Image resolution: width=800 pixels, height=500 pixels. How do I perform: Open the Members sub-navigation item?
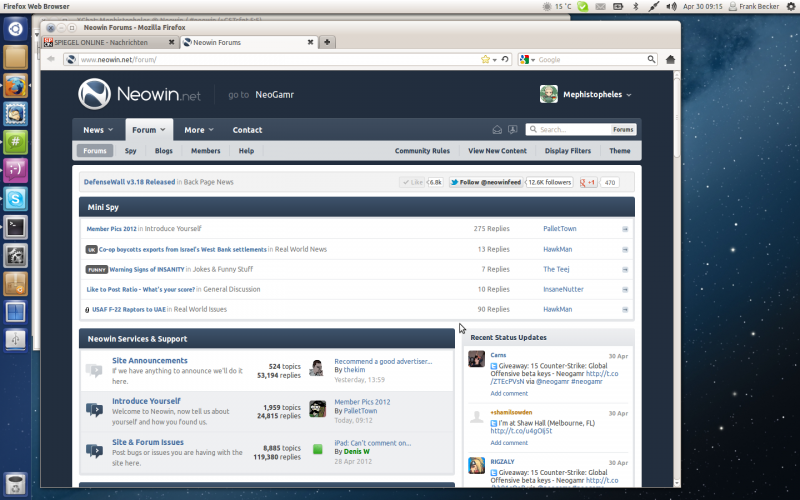click(206, 151)
